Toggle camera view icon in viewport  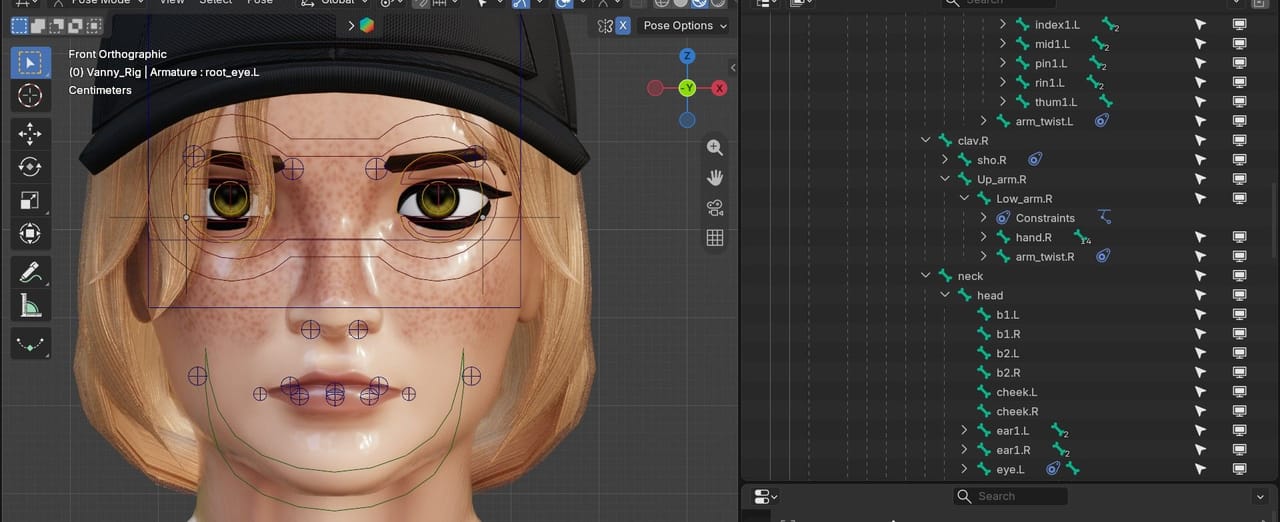(715, 207)
